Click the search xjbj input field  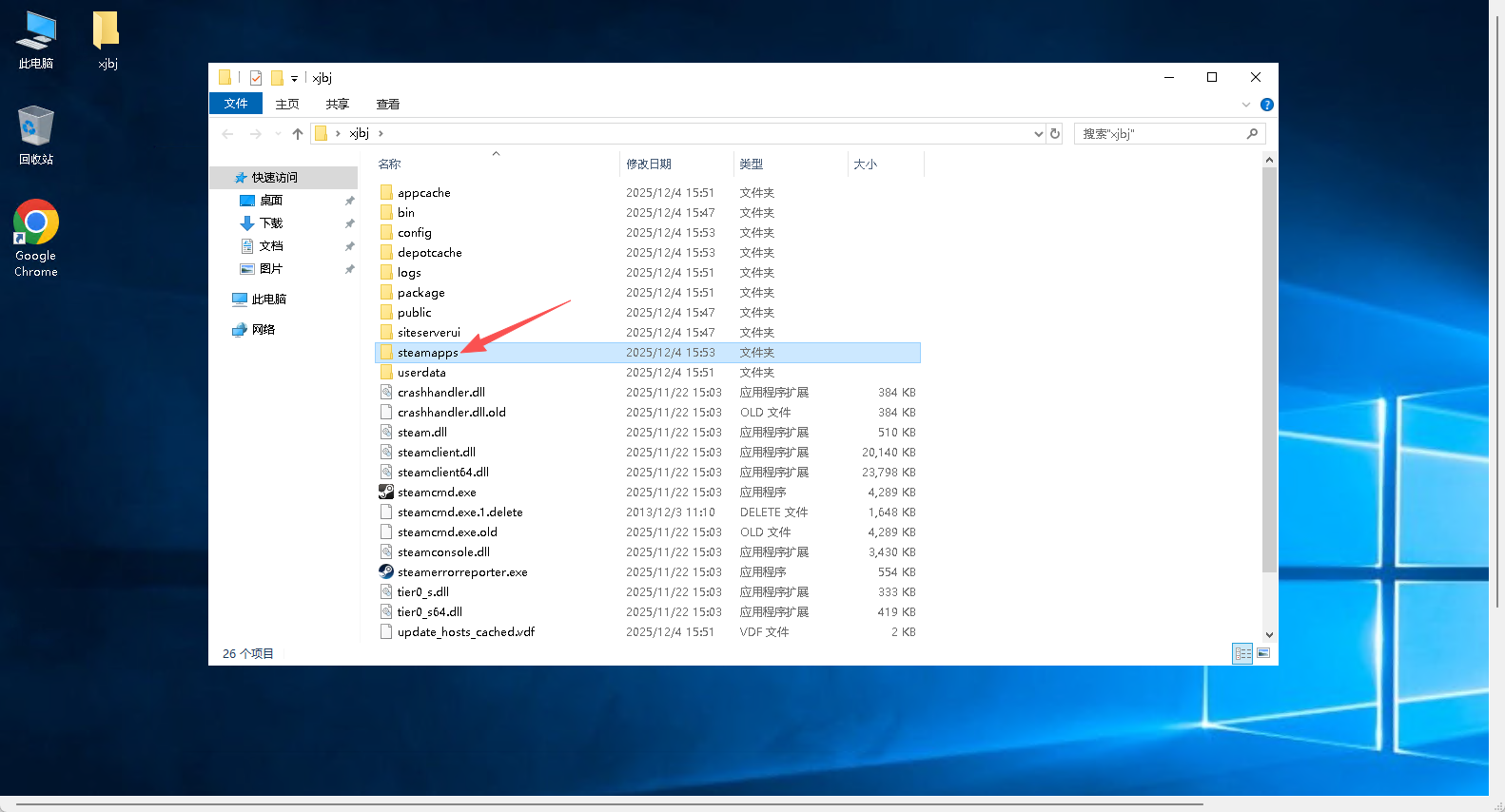pos(1159,134)
